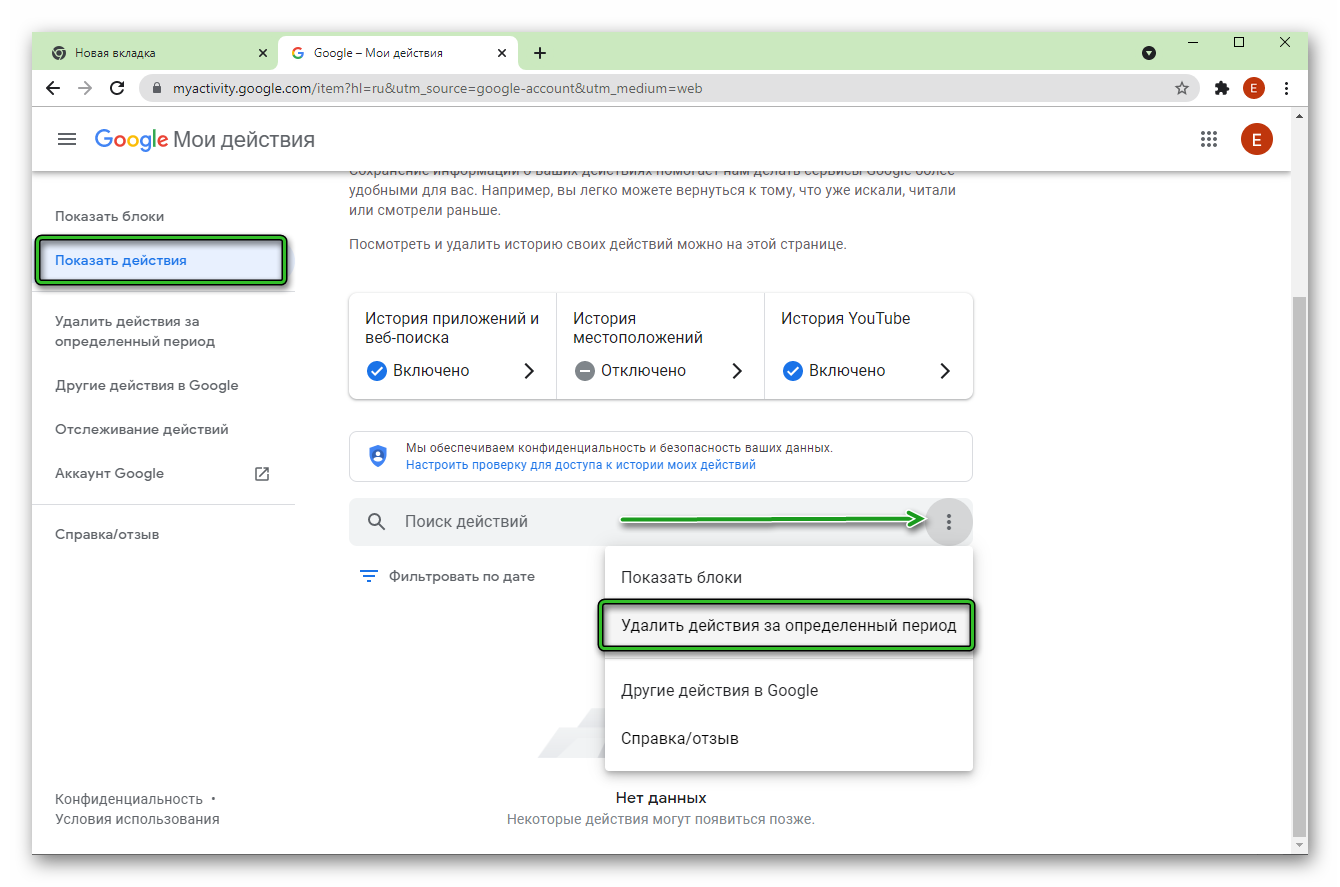Click the lock icon in address bar

tap(156, 88)
